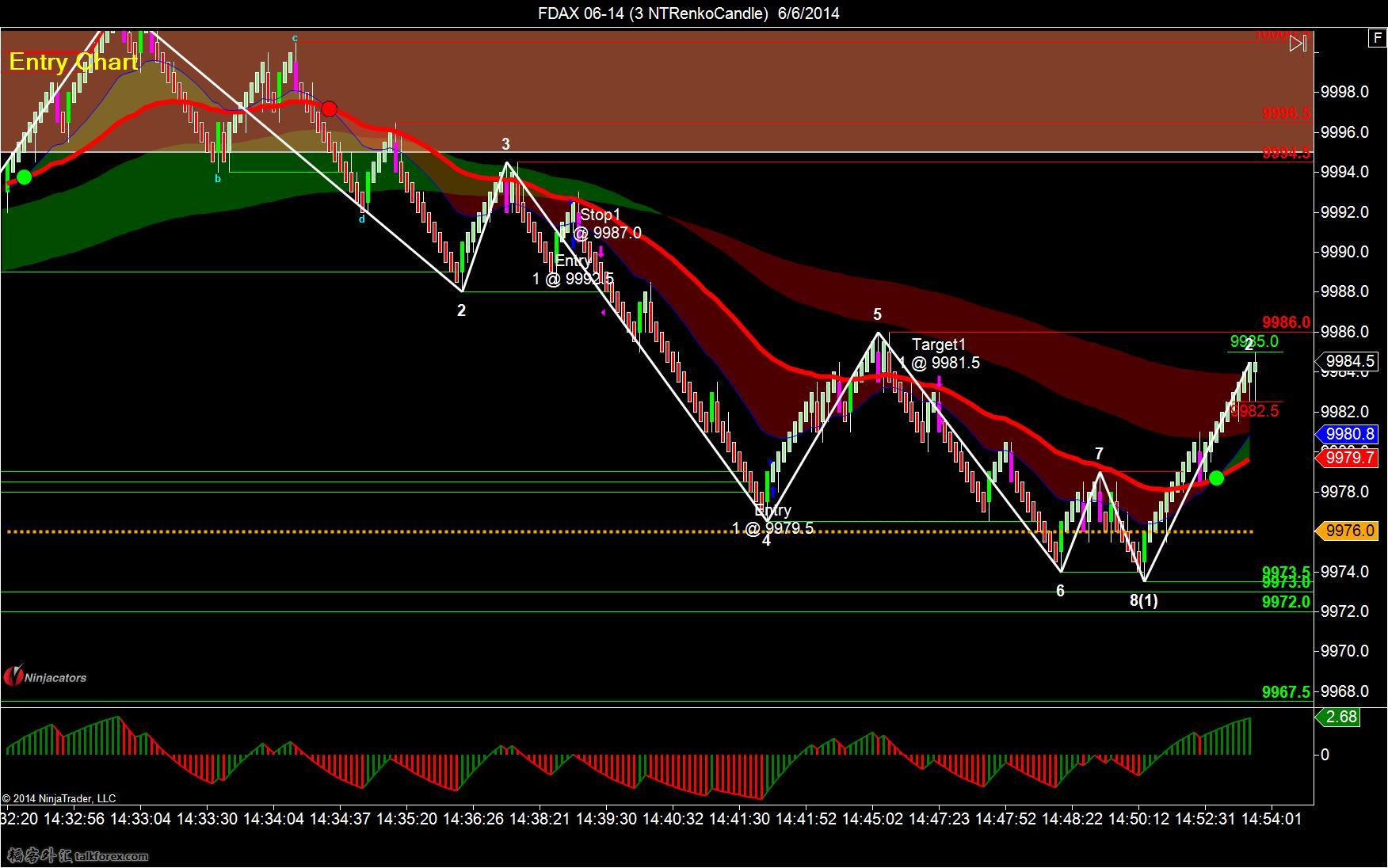Screen dimensions: 1388x868
Task: Click the red 9996.5 level label
Action: pyautogui.click(x=1287, y=113)
